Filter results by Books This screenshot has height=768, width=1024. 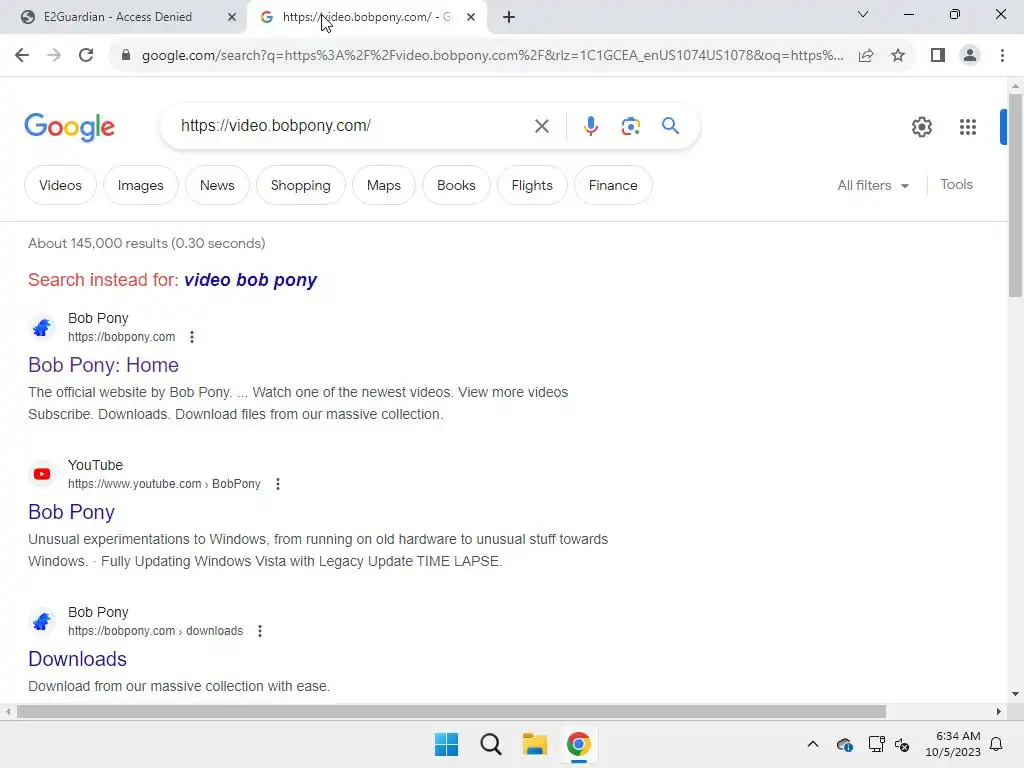pos(456,185)
